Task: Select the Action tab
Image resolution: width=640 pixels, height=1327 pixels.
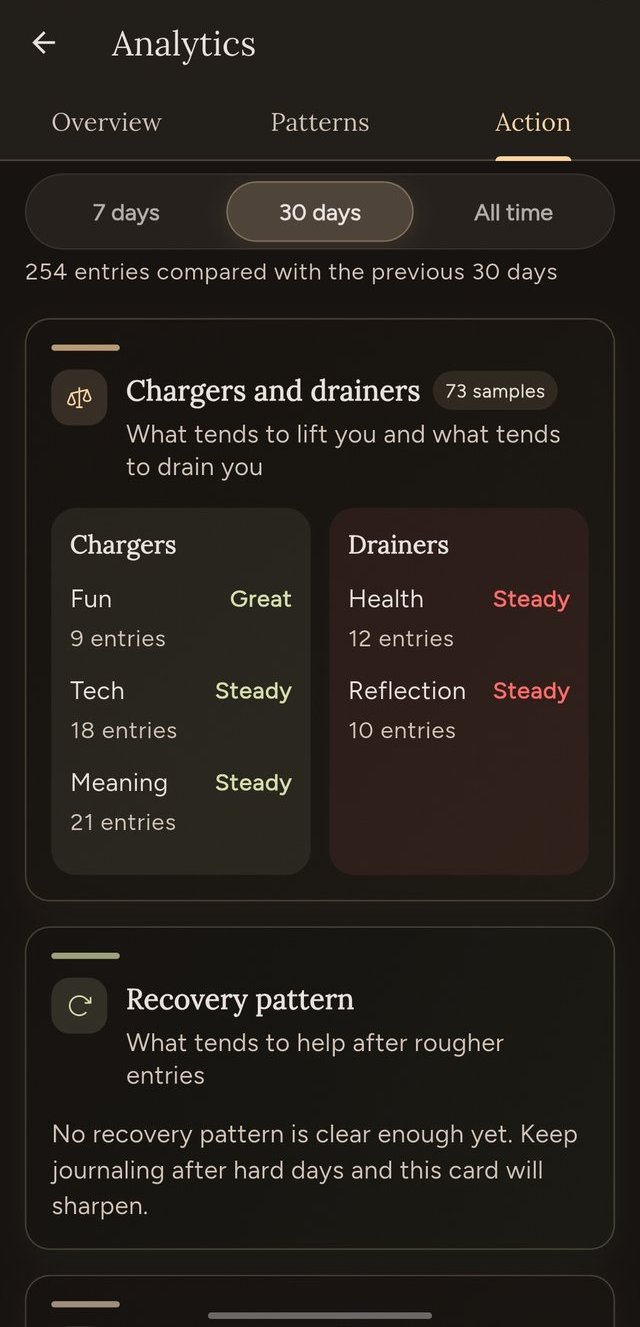Action: (532, 122)
